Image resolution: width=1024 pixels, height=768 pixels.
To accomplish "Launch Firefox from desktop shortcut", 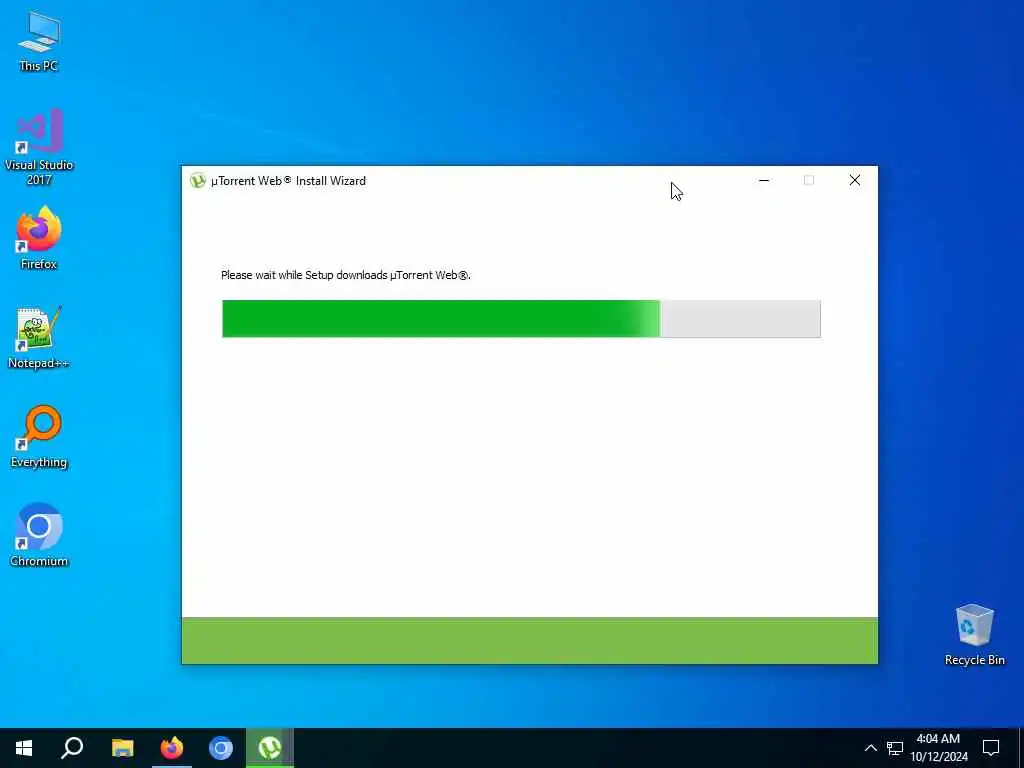I will 39,238.
